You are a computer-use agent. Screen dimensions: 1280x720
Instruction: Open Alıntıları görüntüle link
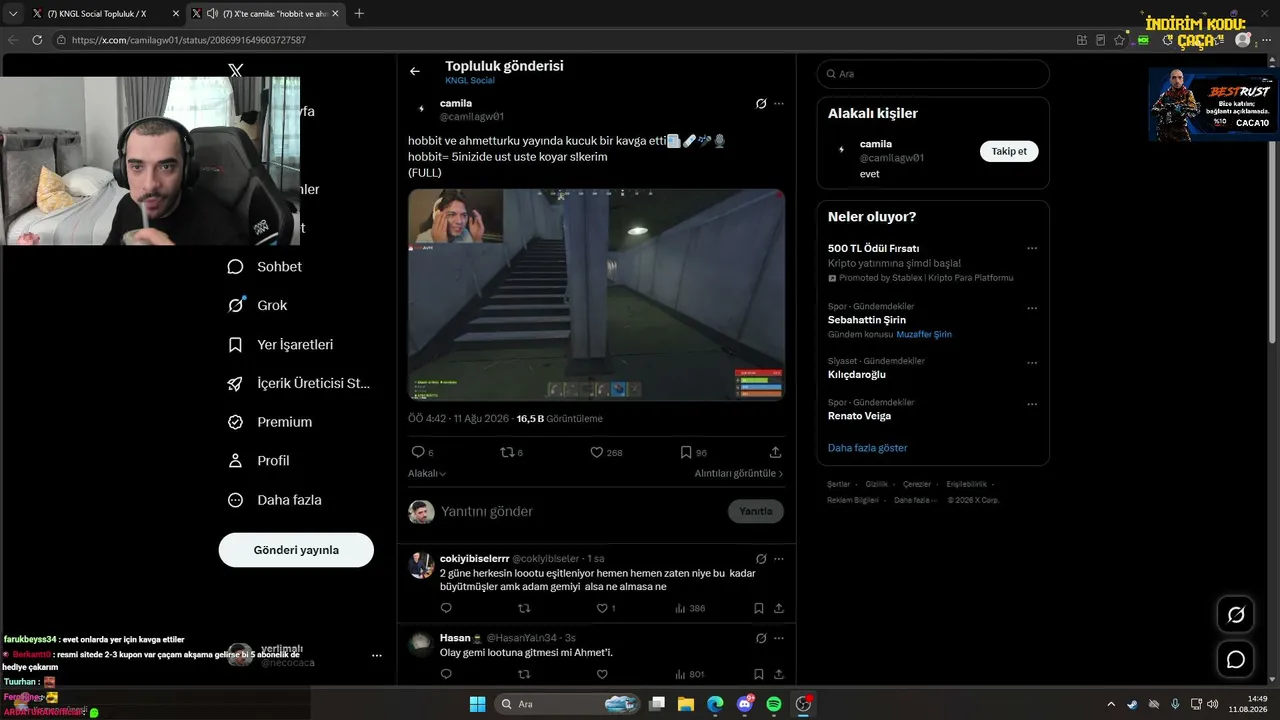pos(739,473)
